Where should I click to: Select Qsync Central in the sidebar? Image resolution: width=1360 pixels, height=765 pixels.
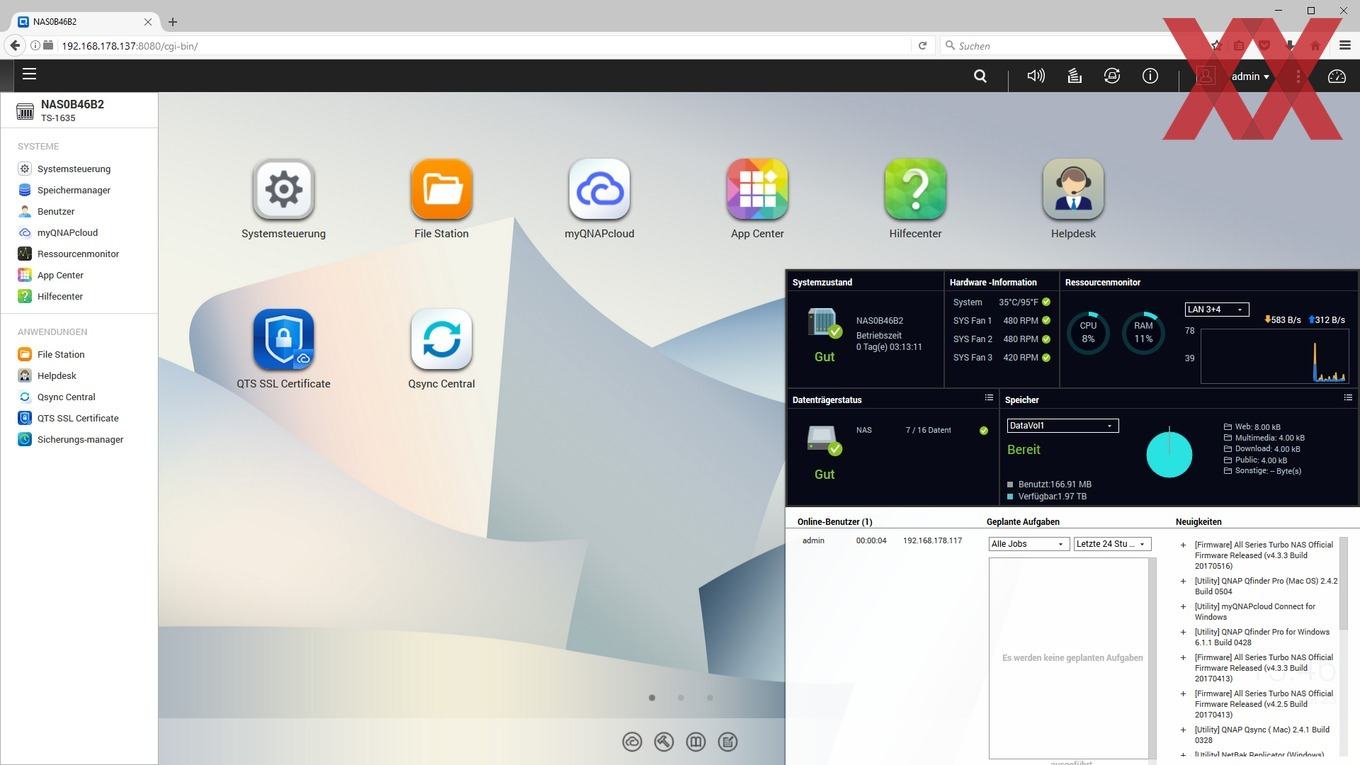click(x=66, y=397)
